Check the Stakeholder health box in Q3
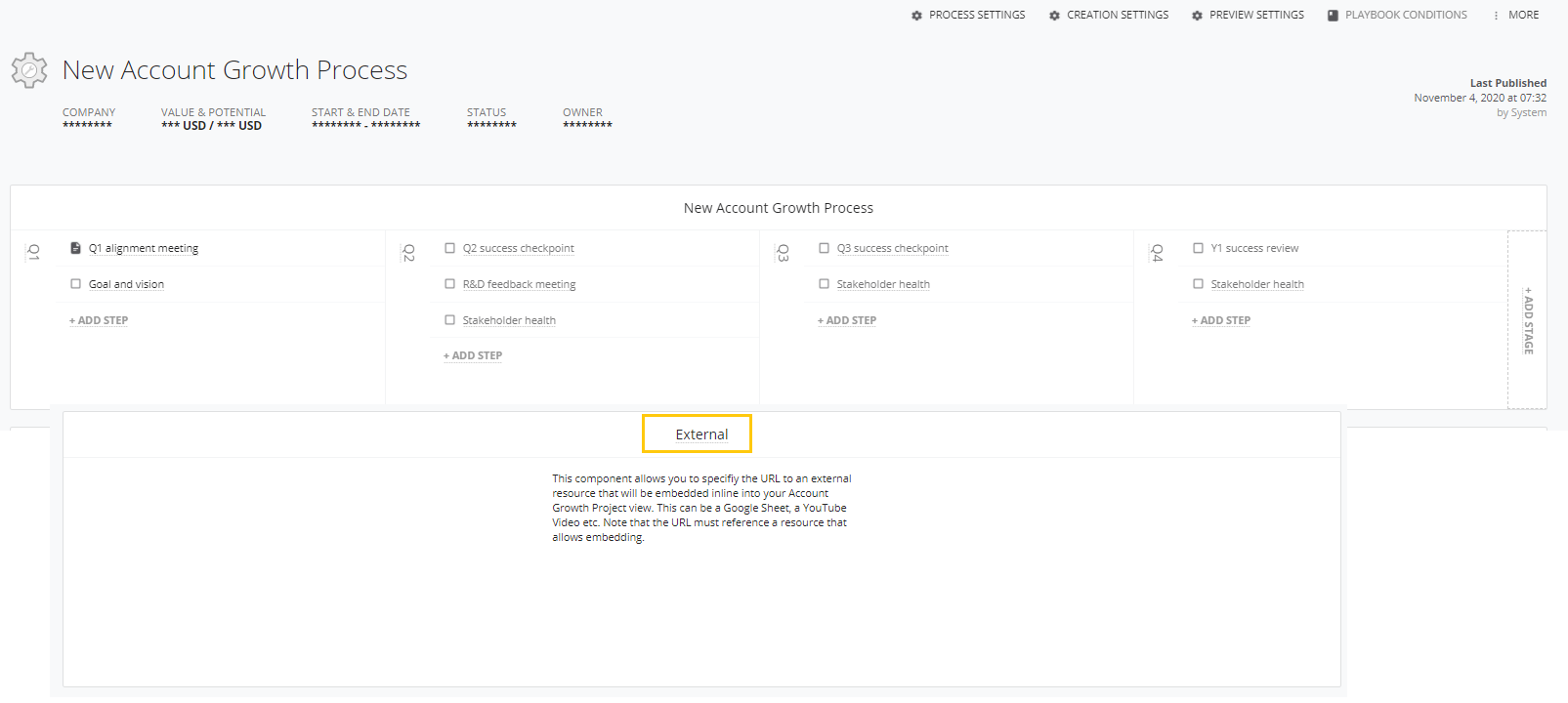 pos(824,284)
